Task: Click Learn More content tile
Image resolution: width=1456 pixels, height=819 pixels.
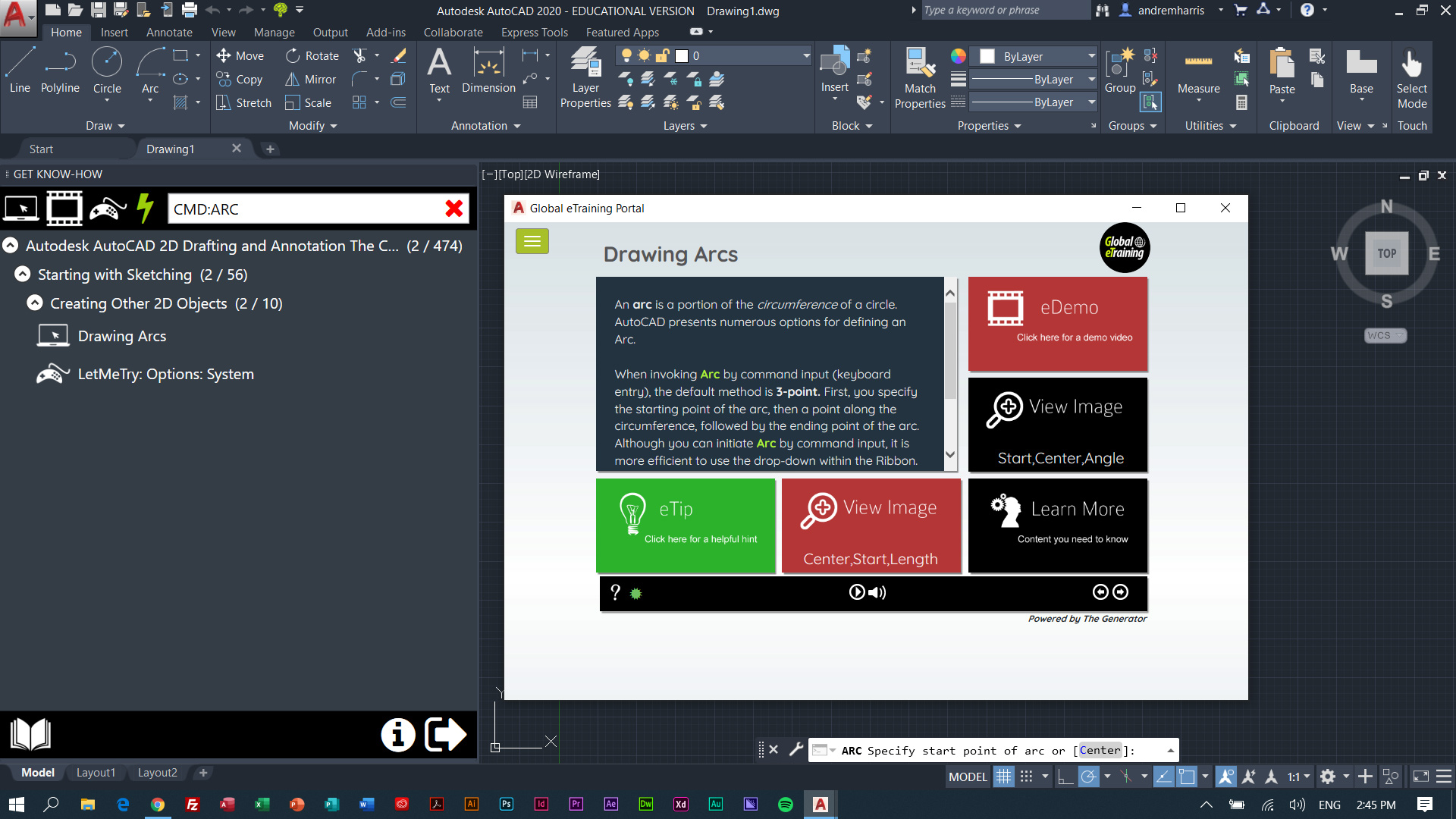Action: tap(1058, 525)
